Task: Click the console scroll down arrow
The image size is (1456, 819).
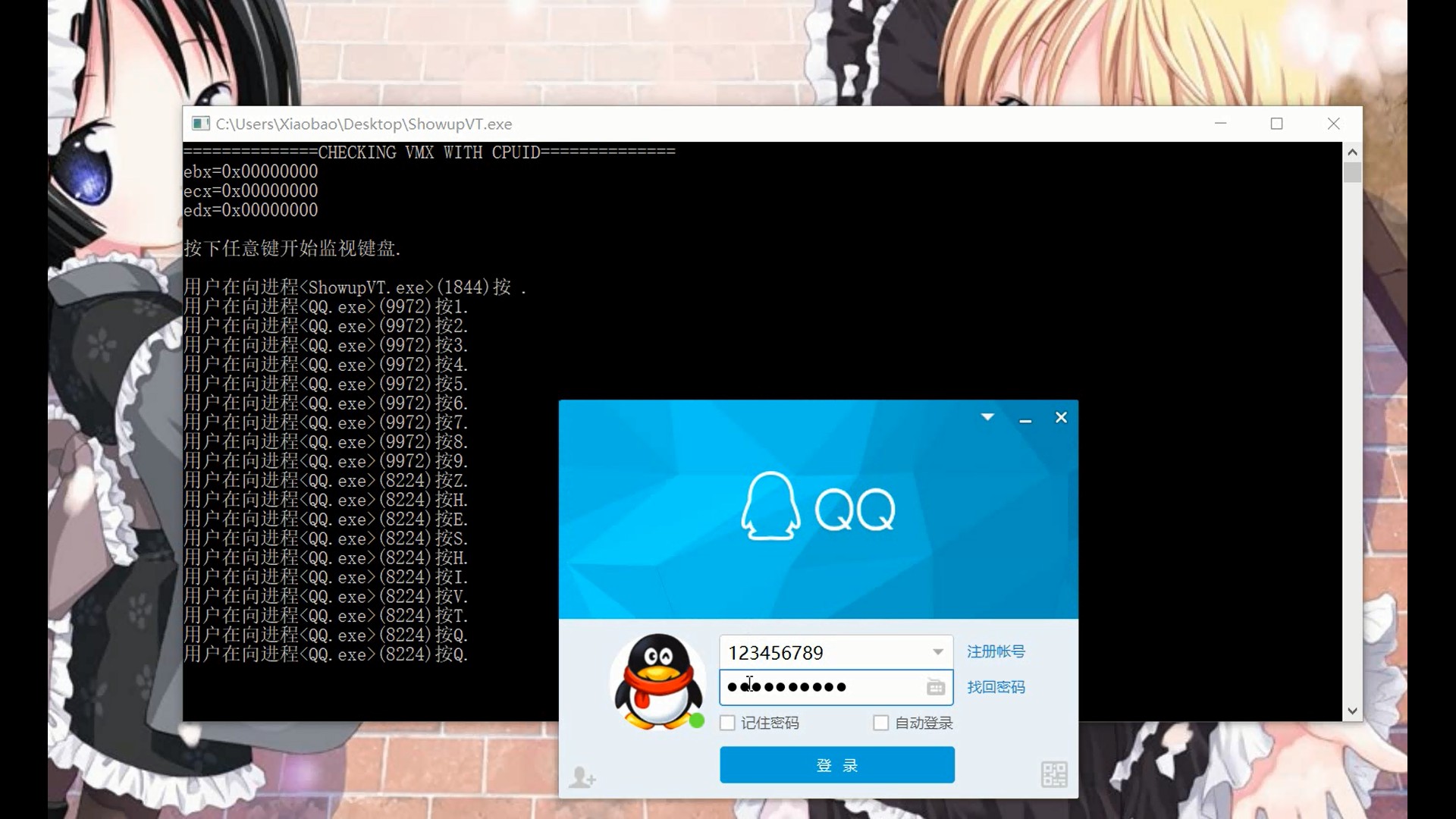Action: [1352, 711]
